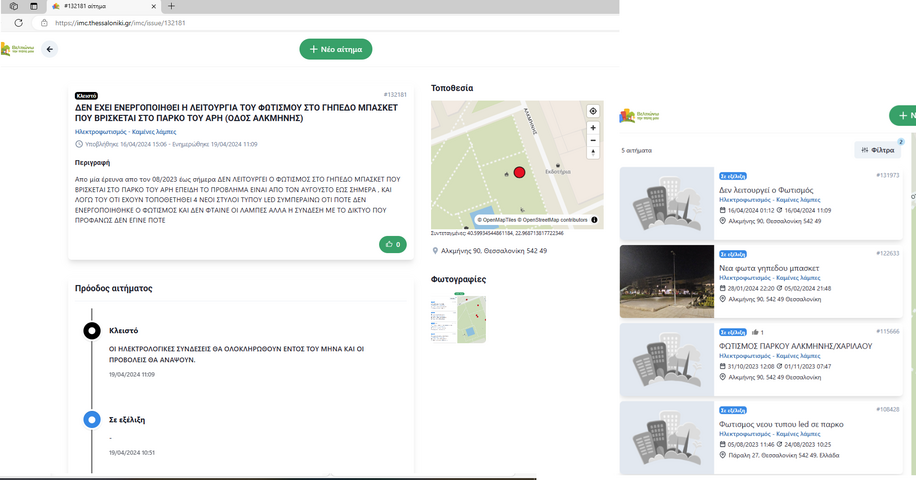Open the tab actions icon
The width and height of the screenshot is (916, 480).
point(33,6)
